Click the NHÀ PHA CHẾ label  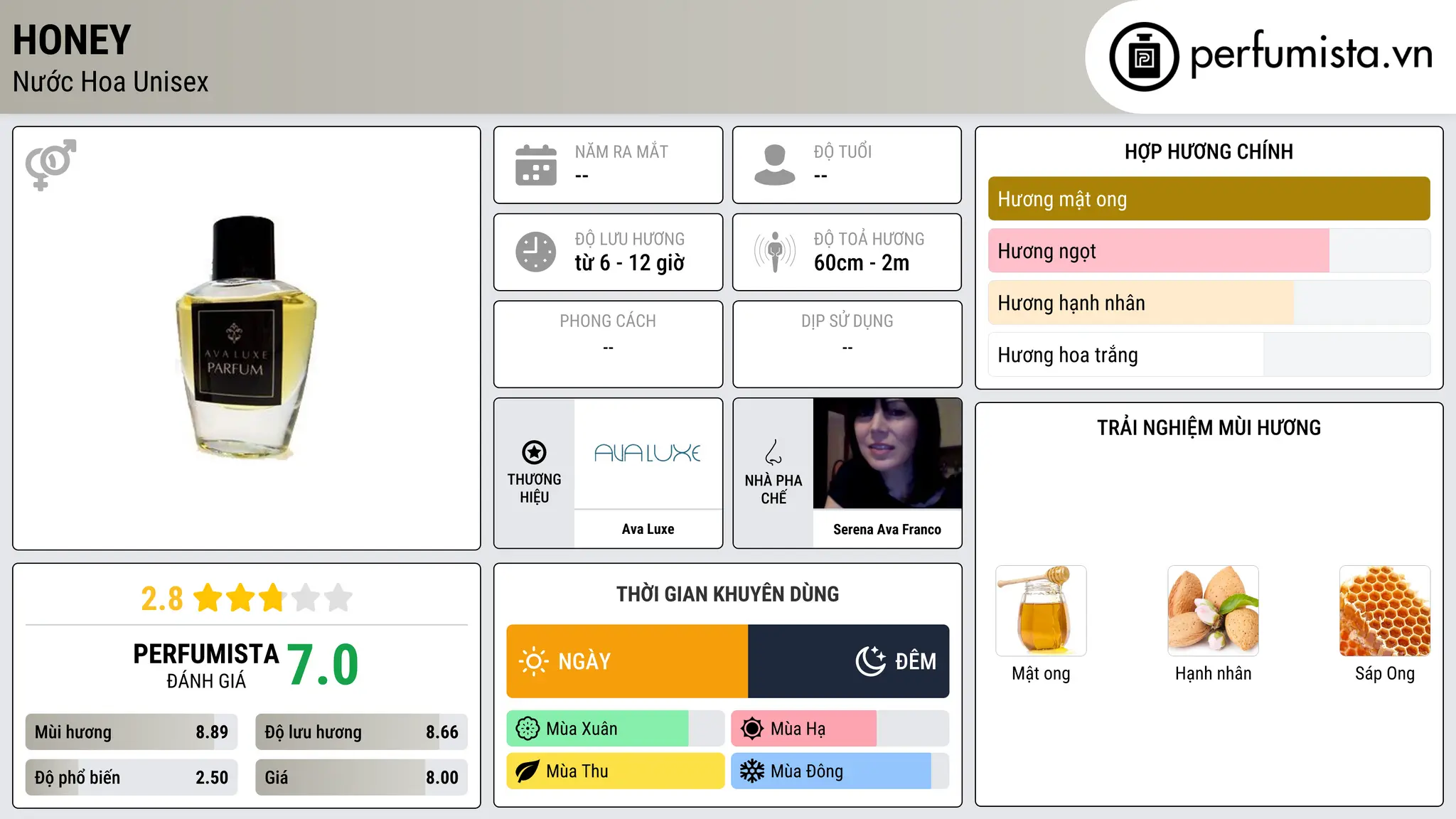(773, 489)
